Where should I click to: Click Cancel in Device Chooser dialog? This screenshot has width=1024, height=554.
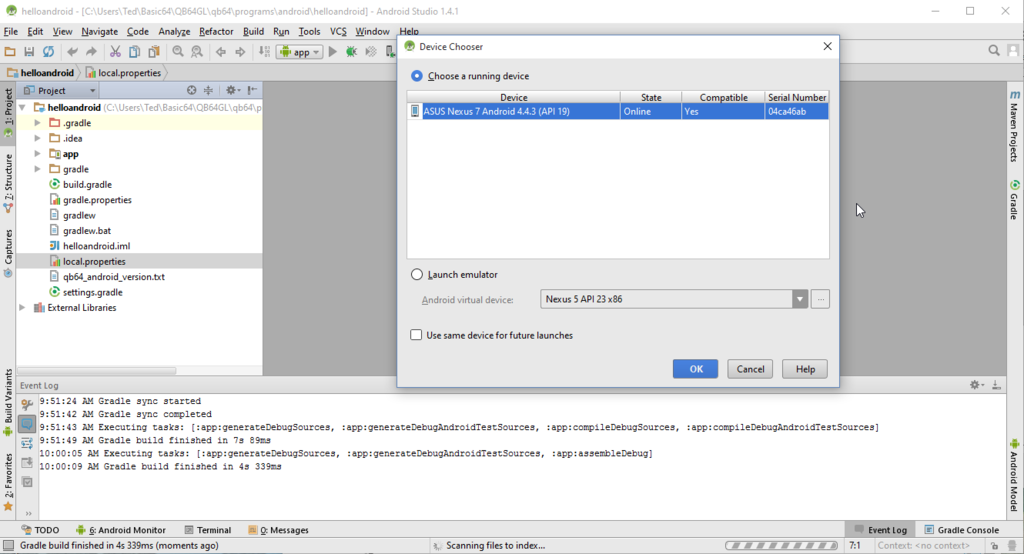click(750, 369)
